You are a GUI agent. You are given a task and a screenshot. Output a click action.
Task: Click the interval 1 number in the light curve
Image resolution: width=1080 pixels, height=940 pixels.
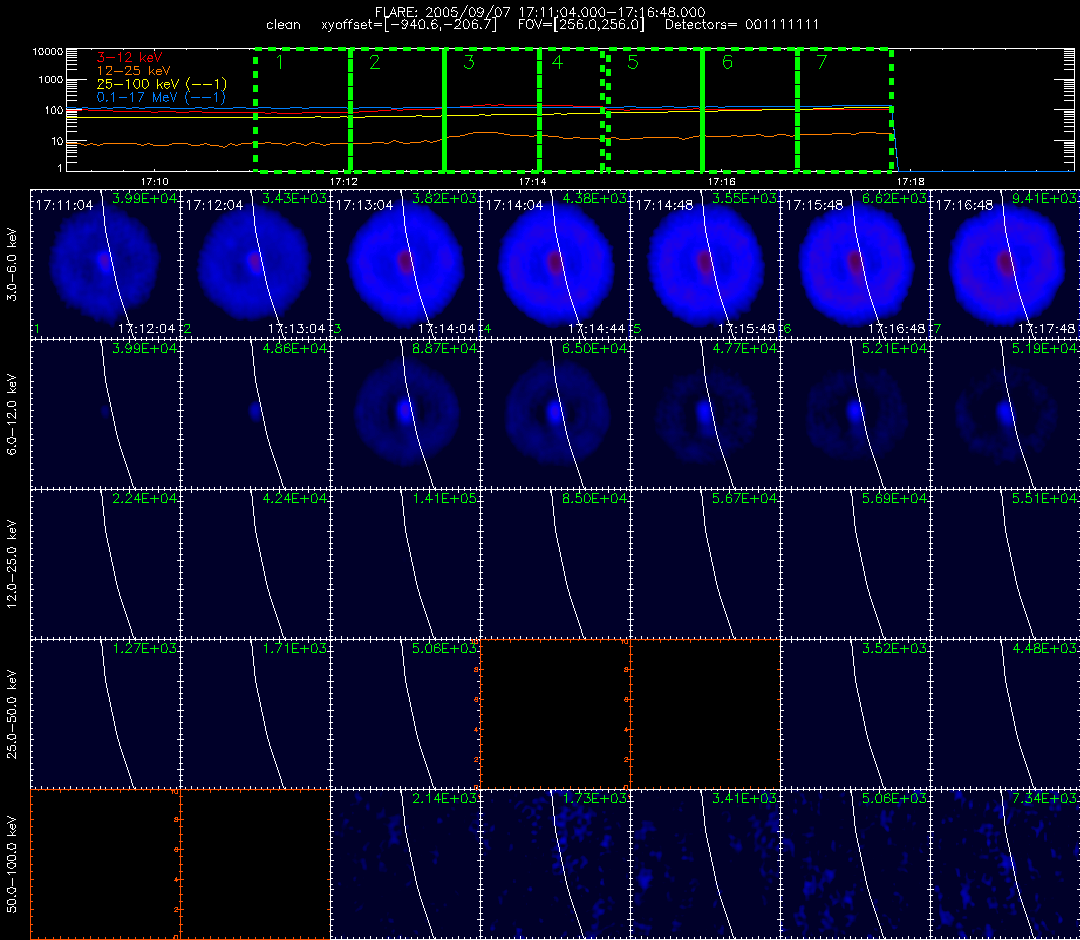coord(280,63)
